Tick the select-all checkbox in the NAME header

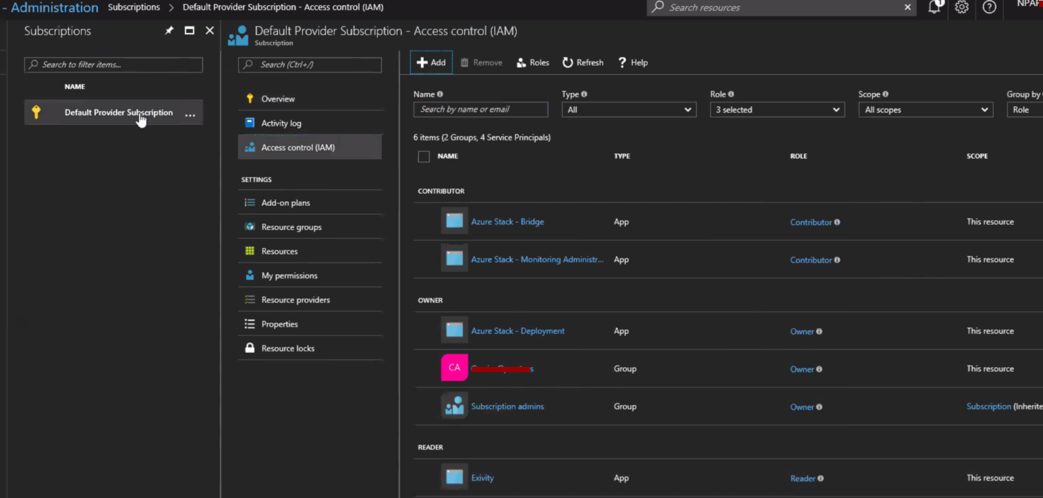pos(424,156)
